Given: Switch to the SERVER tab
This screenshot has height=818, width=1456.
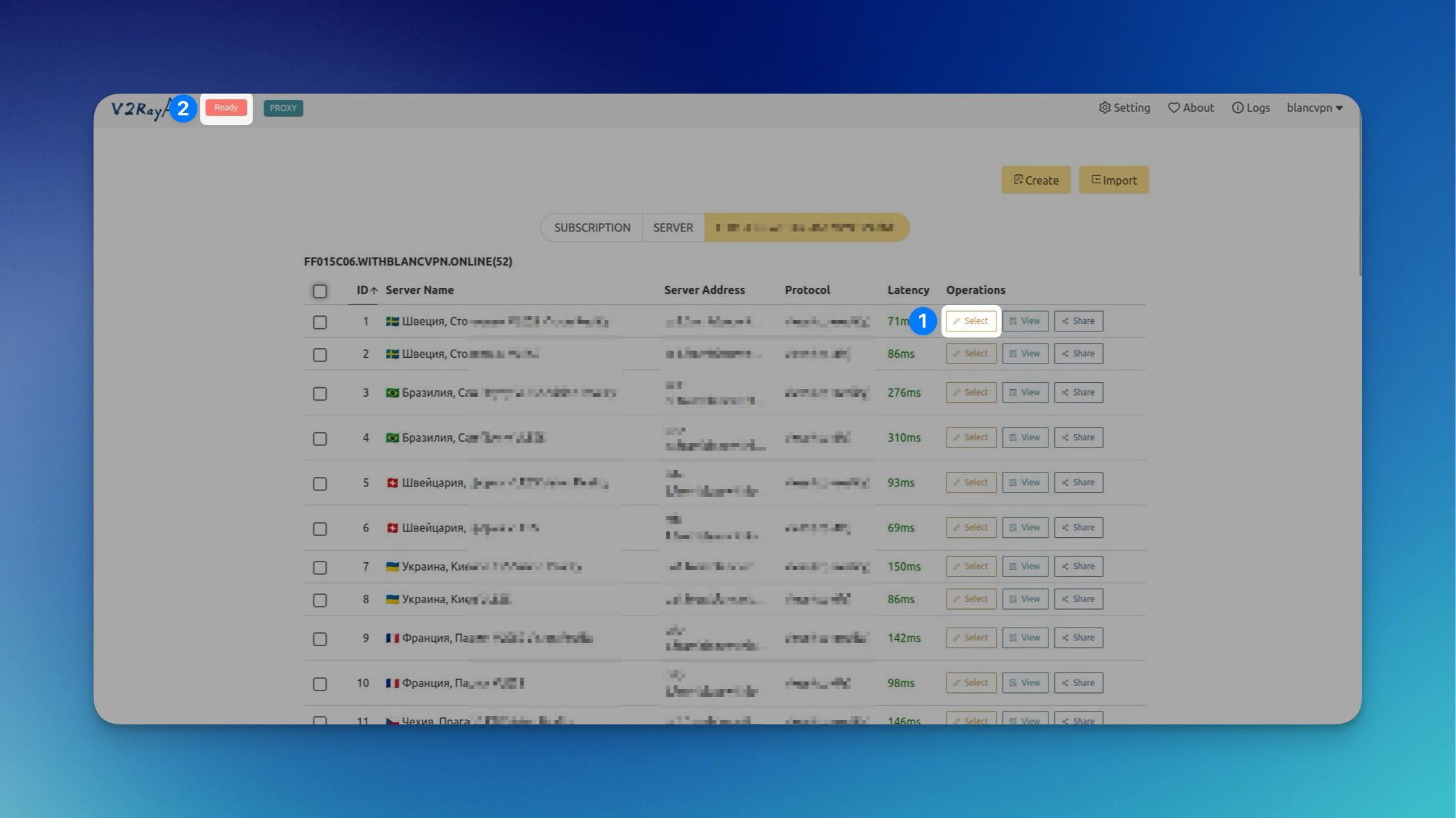Looking at the screenshot, I should tap(673, 228).
